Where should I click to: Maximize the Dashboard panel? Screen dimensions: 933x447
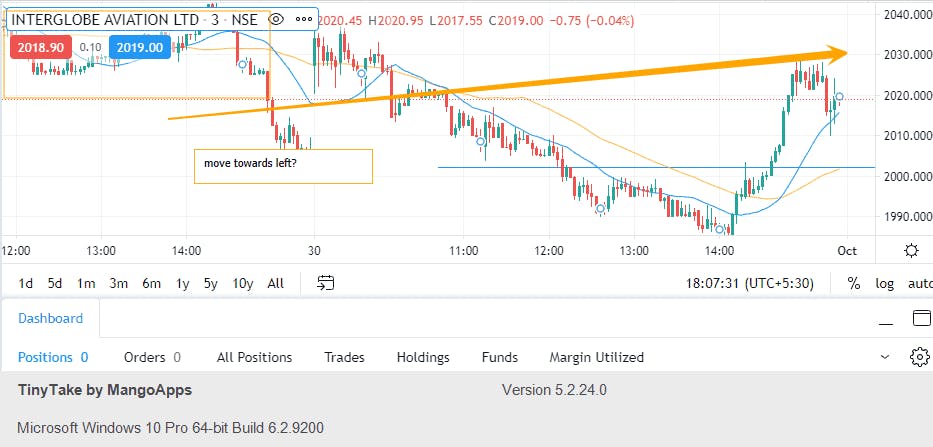[x=921, y=318]
